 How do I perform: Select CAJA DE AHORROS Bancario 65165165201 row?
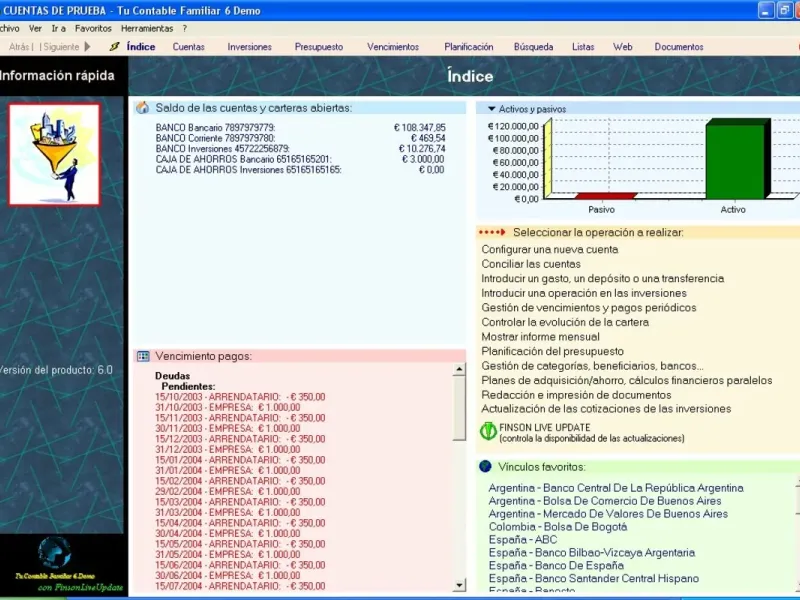pos(300,159)
